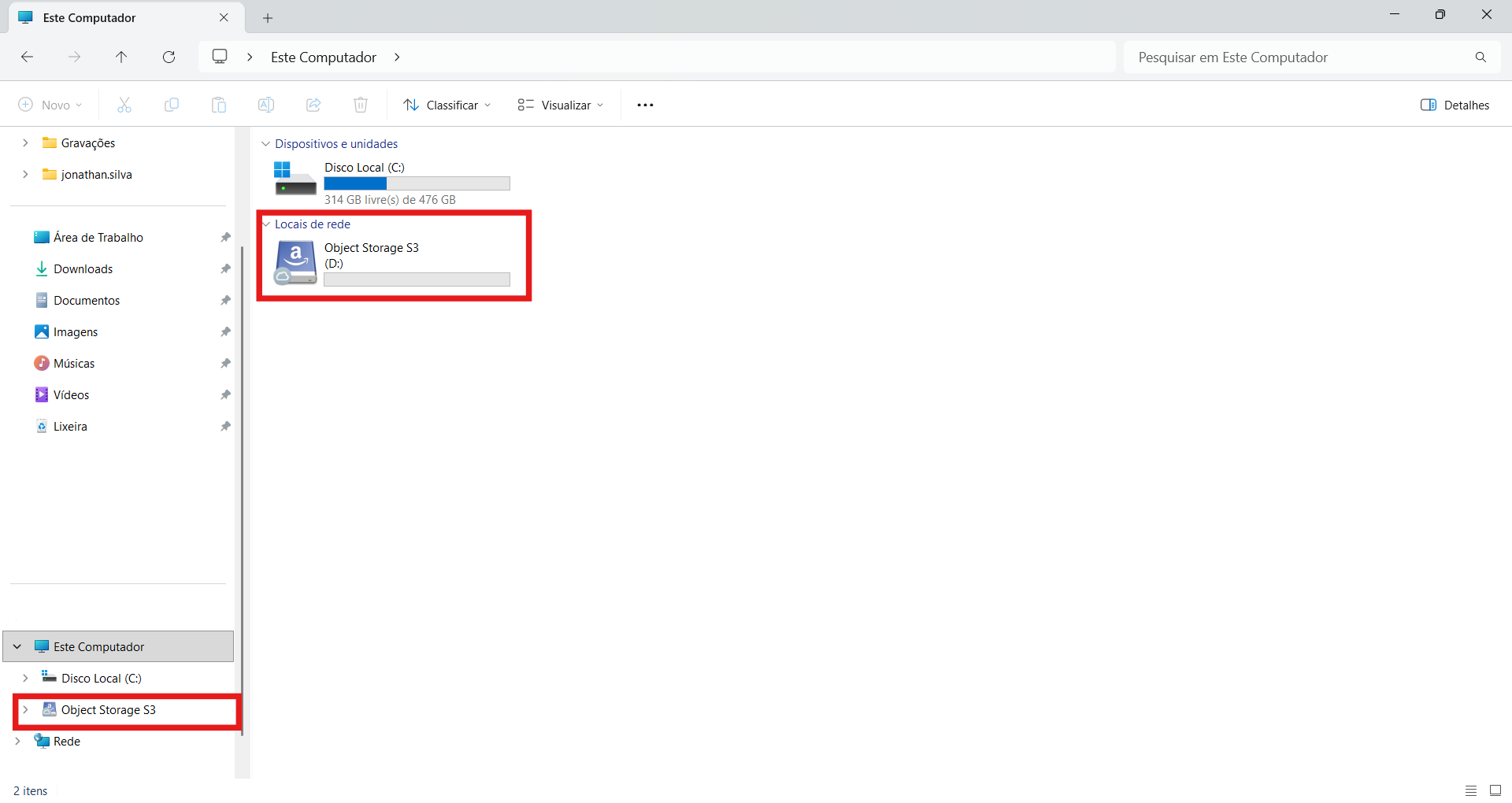Click the Back navigation arrow
1512x803 pixels.
pyautogui.click(x=27, y=57)
